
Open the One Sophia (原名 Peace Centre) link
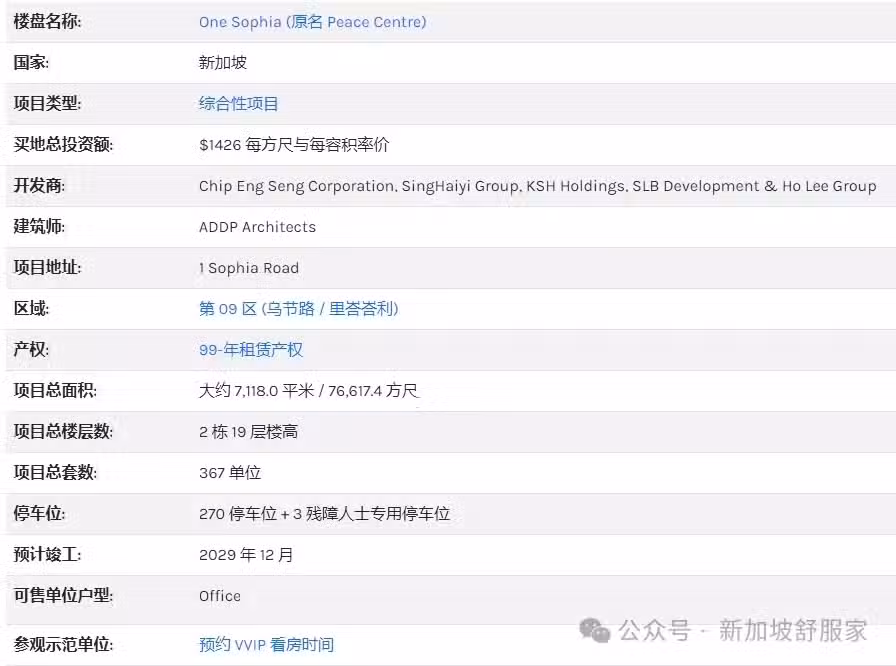tap(313, 22)
